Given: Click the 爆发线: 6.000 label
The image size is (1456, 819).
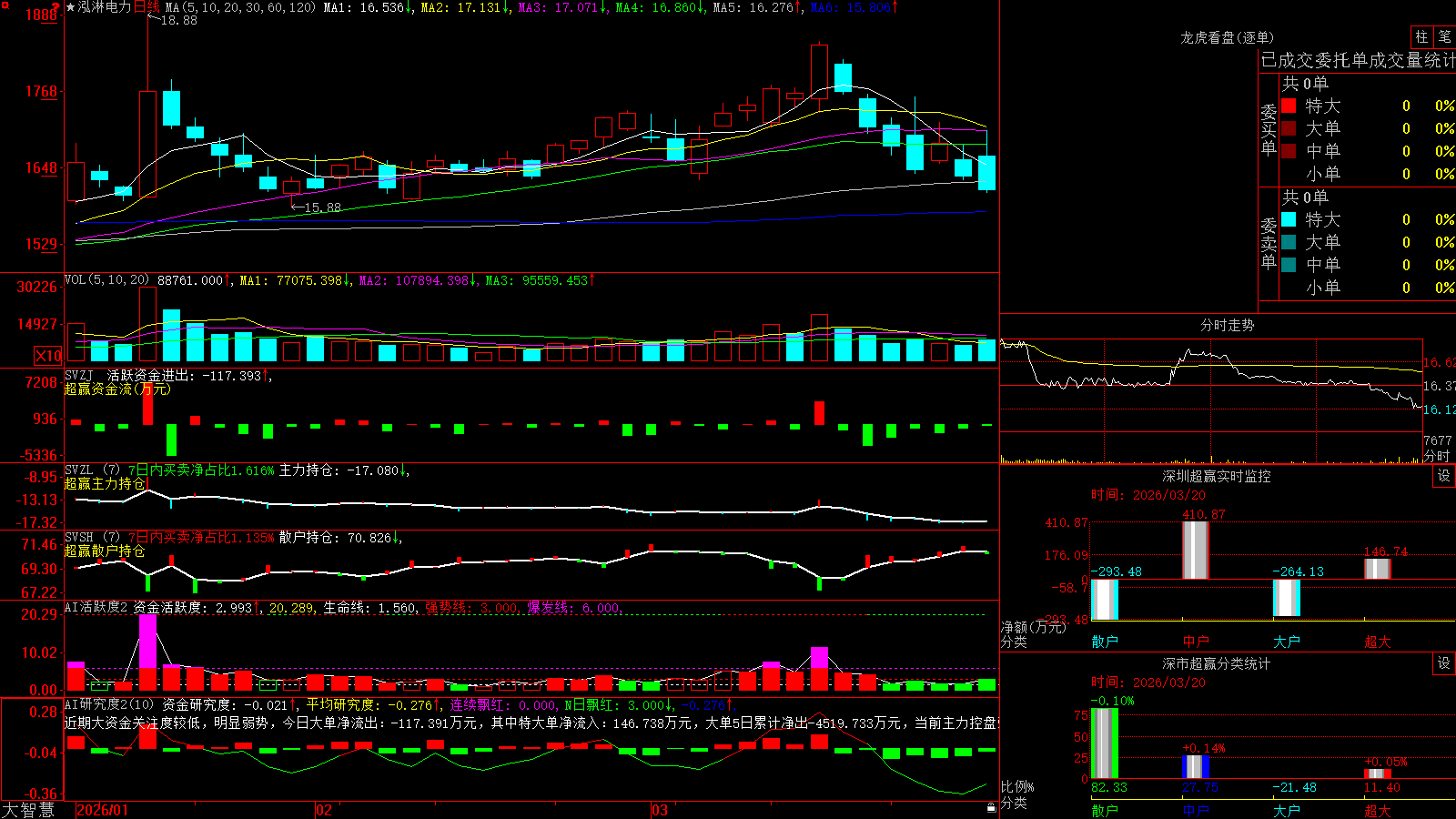Looking at the screenshot, I should [574, 607].
